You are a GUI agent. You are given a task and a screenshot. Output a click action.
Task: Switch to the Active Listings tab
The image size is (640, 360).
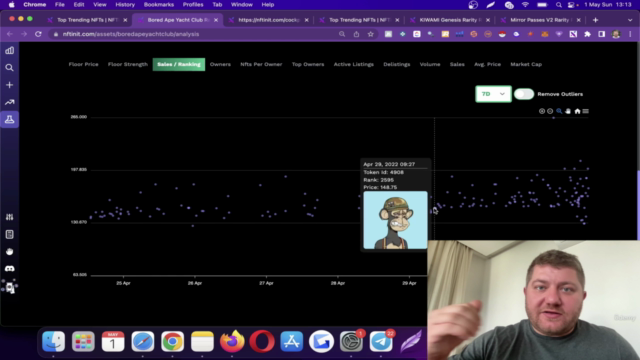pos(353,64)
